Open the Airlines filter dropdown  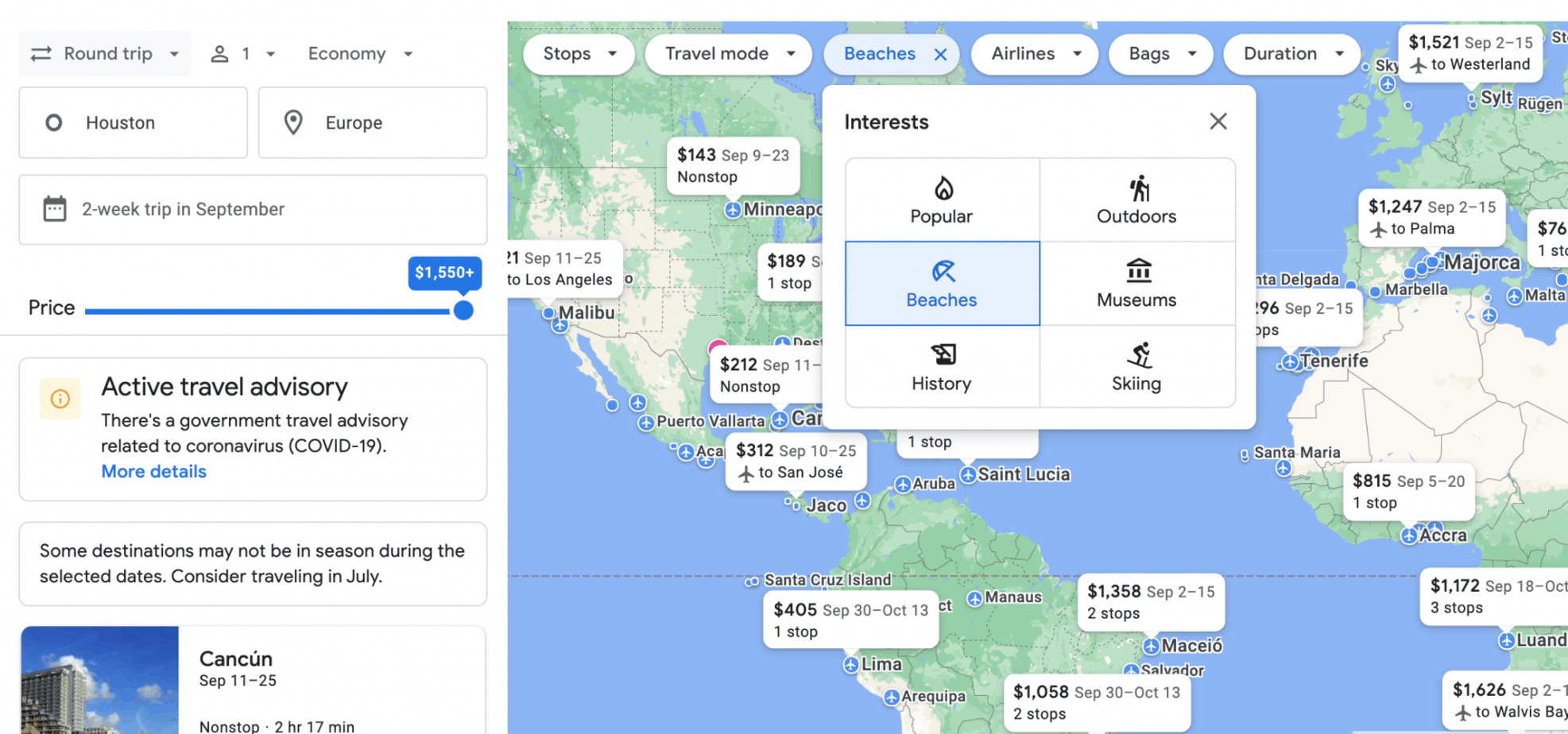[x=1034, y=53]
